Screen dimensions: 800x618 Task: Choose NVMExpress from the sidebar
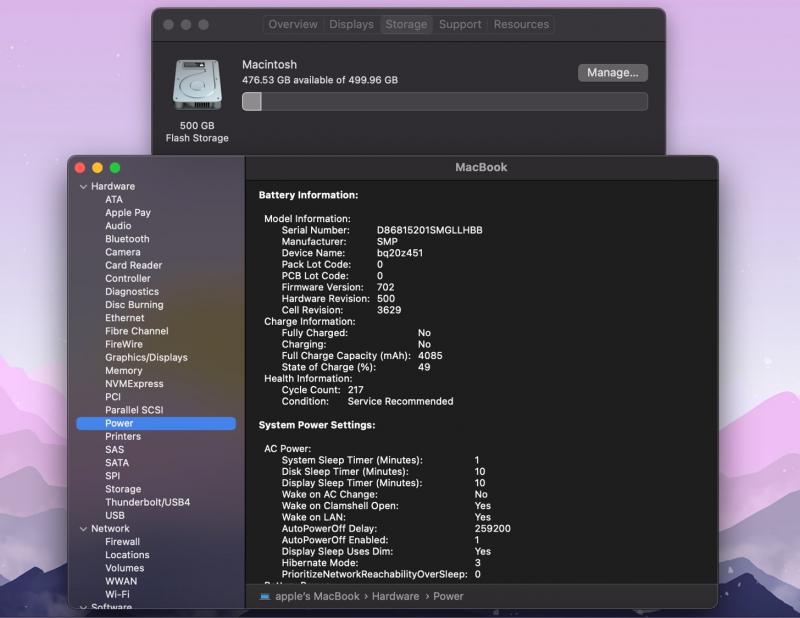pyautogui.click(x=134, y=384)
